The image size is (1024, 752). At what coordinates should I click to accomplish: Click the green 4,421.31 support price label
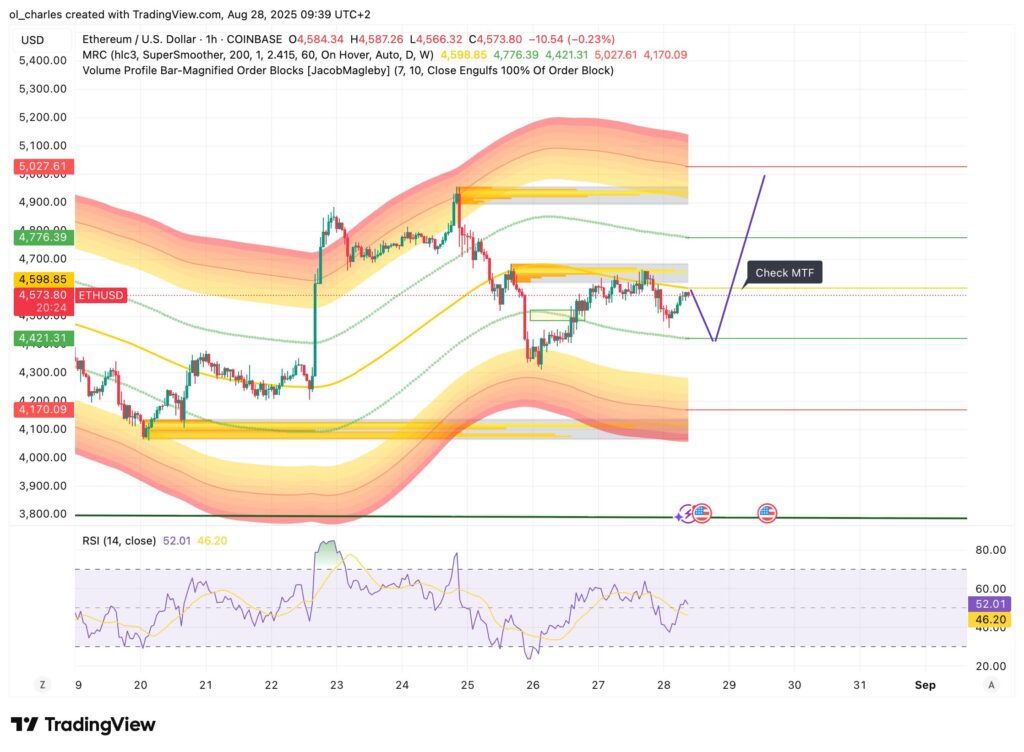(44, 338)
